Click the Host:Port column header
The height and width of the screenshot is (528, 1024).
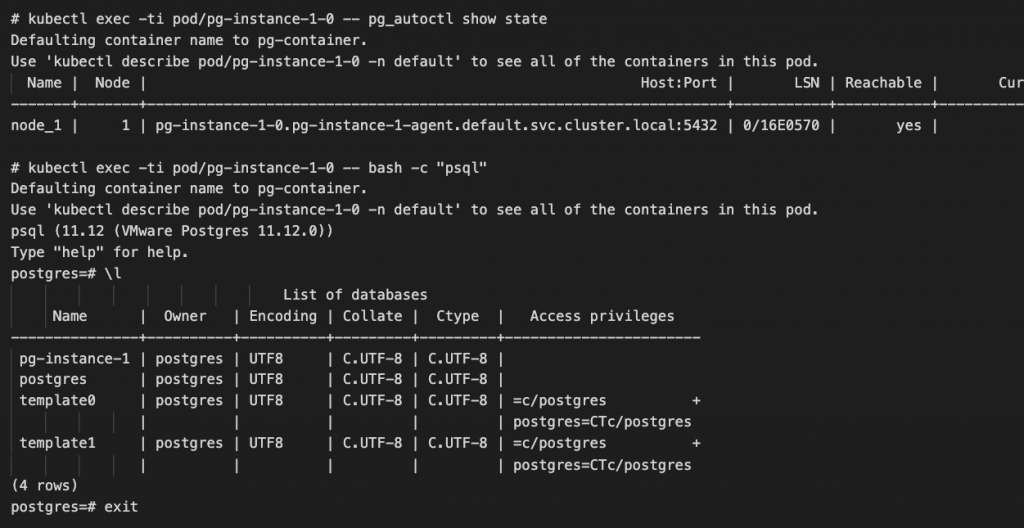(x=678, y=83)
